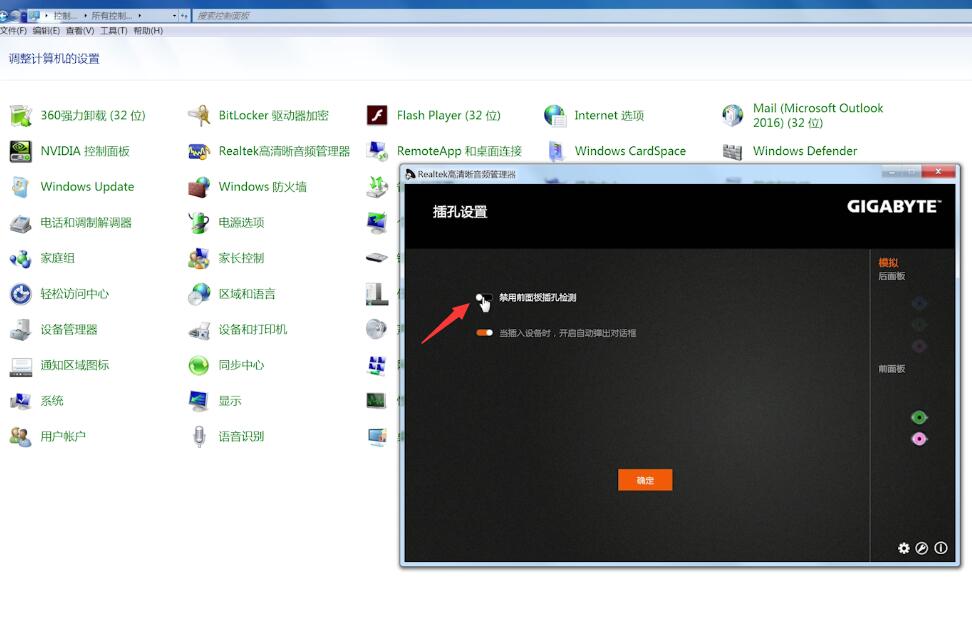Viewport: 972px width, 642px height.
Task: Open 轻松访问中心 icon
Action: click(x=20, y=294)
